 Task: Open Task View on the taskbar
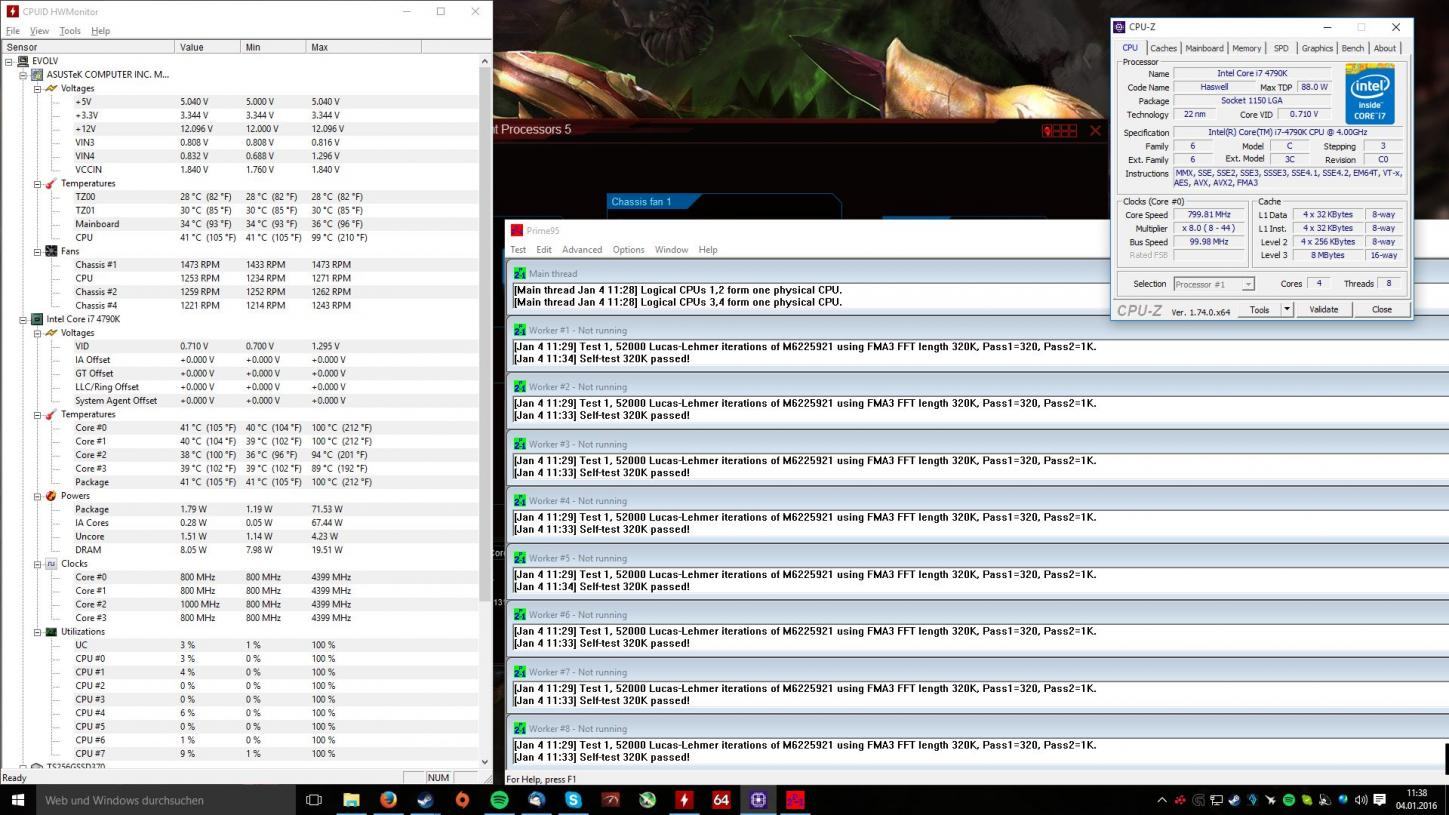(x=313, y=800)
